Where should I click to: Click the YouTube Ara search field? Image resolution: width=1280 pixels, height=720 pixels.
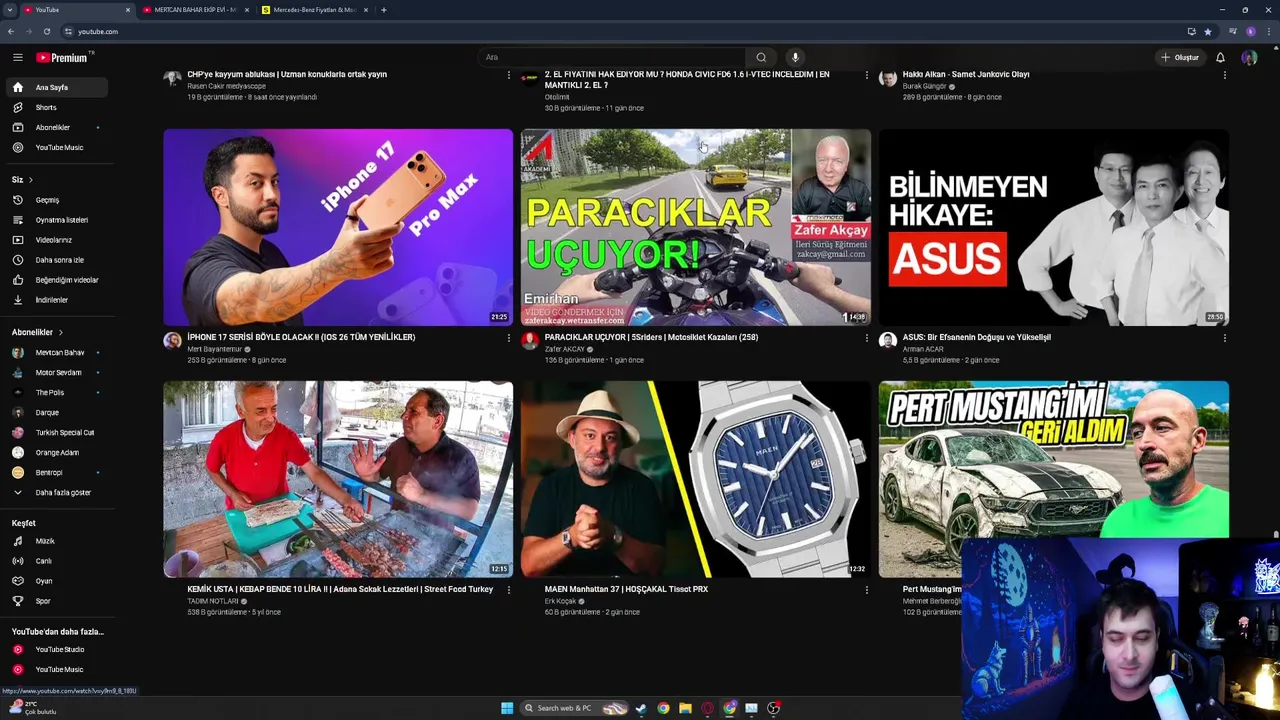610,57
